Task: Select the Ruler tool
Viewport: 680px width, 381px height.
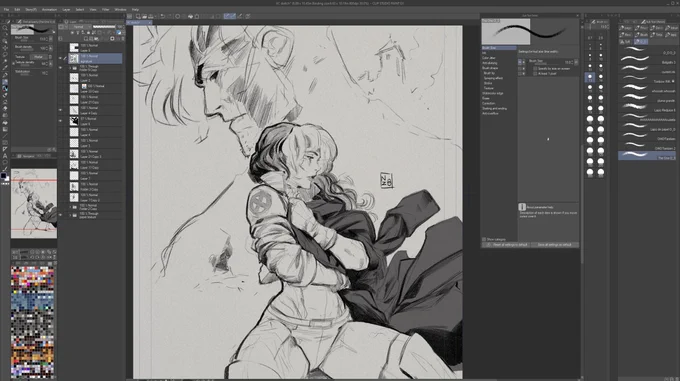Action: (x=5, y=149)
